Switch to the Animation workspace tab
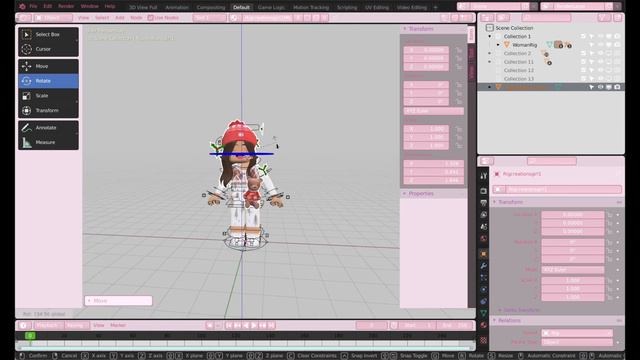This screenshot has height=360, width=640. pos(177,7)
